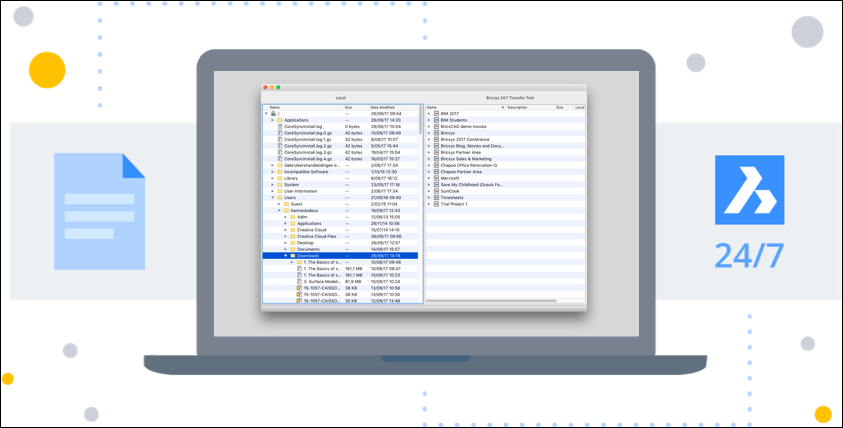Click the Documents folder icon

[292, 249]
